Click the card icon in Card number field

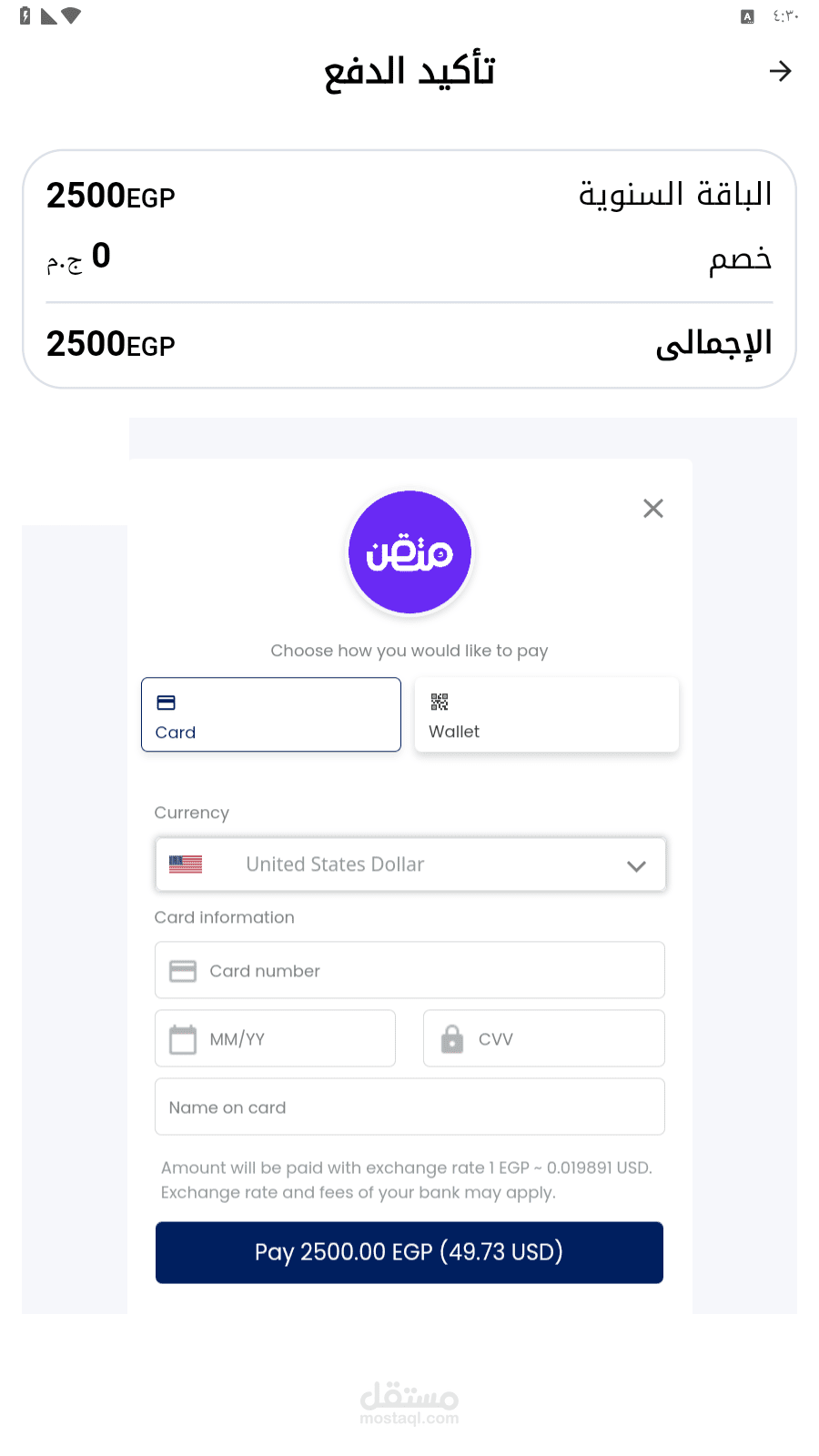tap(183, 971)
